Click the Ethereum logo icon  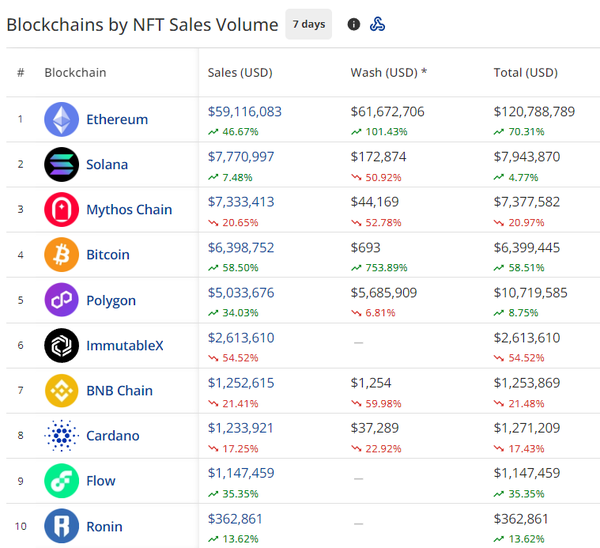click(61, 119)
